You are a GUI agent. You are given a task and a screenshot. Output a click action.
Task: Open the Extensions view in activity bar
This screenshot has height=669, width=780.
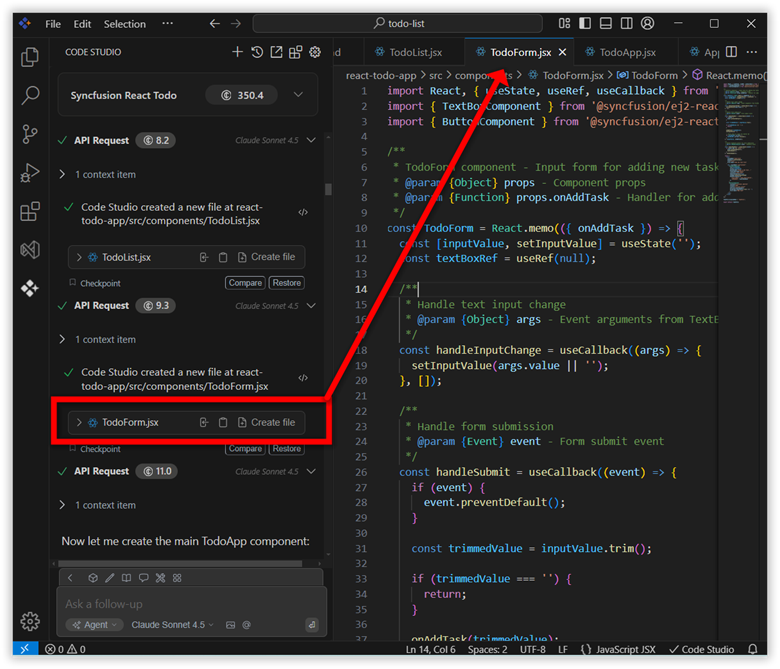pyautogui.click(x=30, y=211)
